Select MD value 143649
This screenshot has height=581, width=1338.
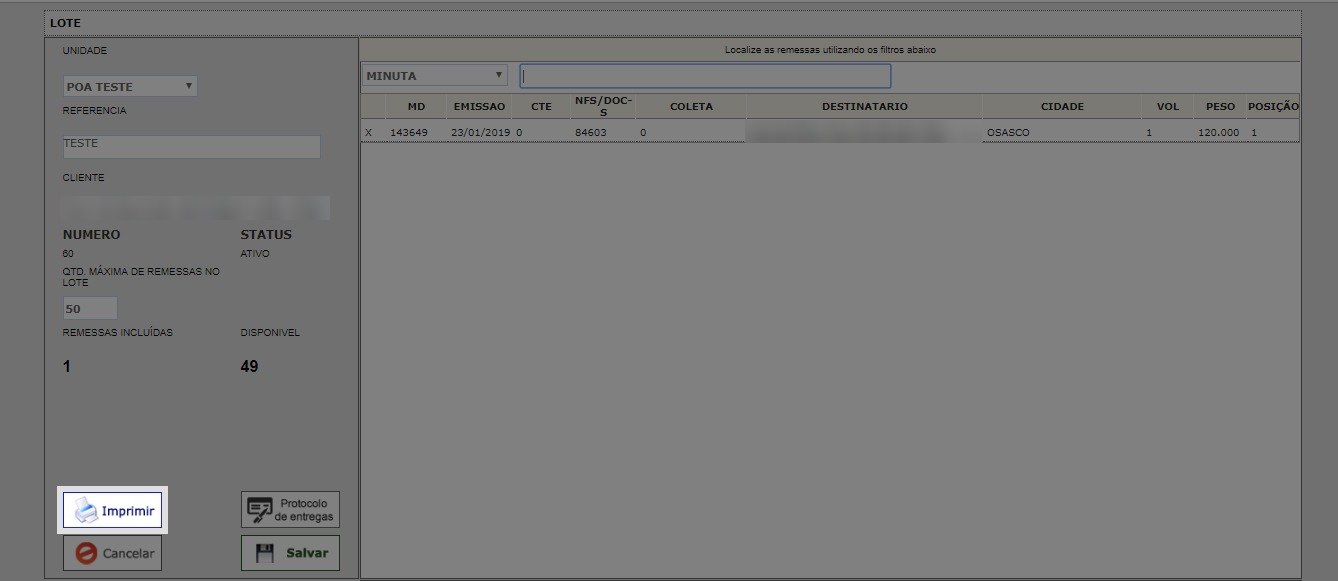(x=409, y=132)
